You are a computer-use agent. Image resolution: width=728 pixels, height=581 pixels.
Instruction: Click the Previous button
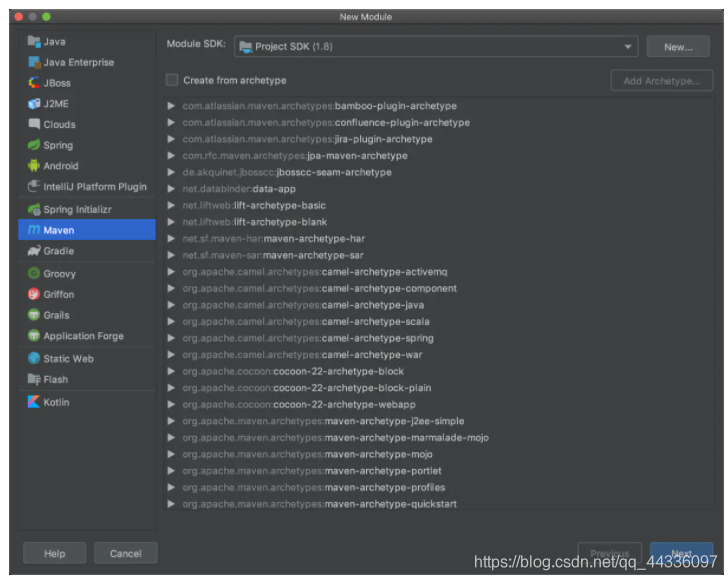point(610,553)
